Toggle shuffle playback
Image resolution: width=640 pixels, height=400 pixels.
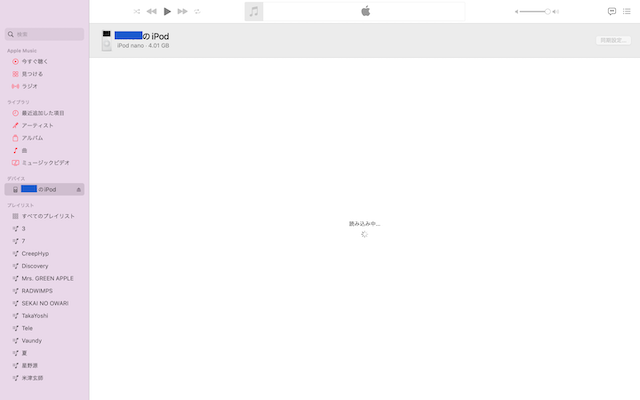tap(137, 11)
